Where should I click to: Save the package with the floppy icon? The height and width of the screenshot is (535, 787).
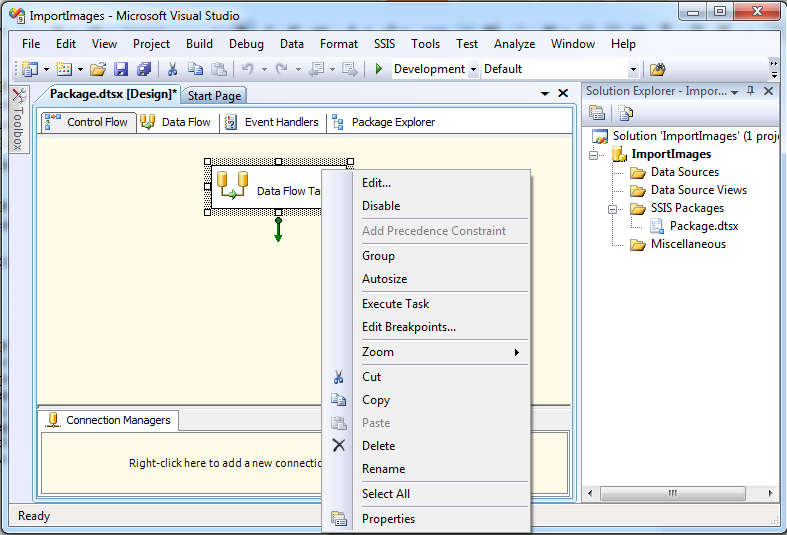point(121,69)
